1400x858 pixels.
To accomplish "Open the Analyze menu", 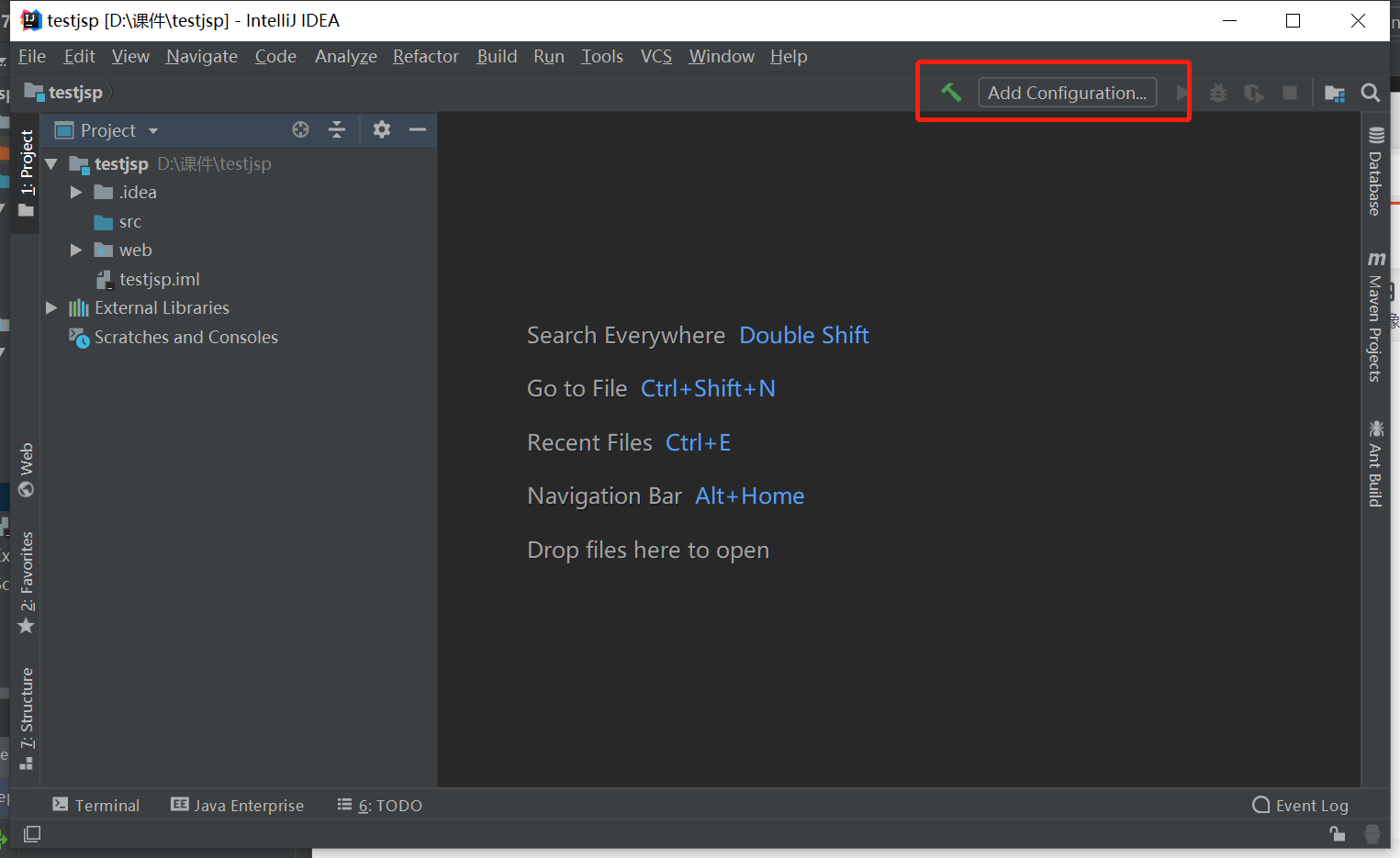I will (x=346, y=57).
